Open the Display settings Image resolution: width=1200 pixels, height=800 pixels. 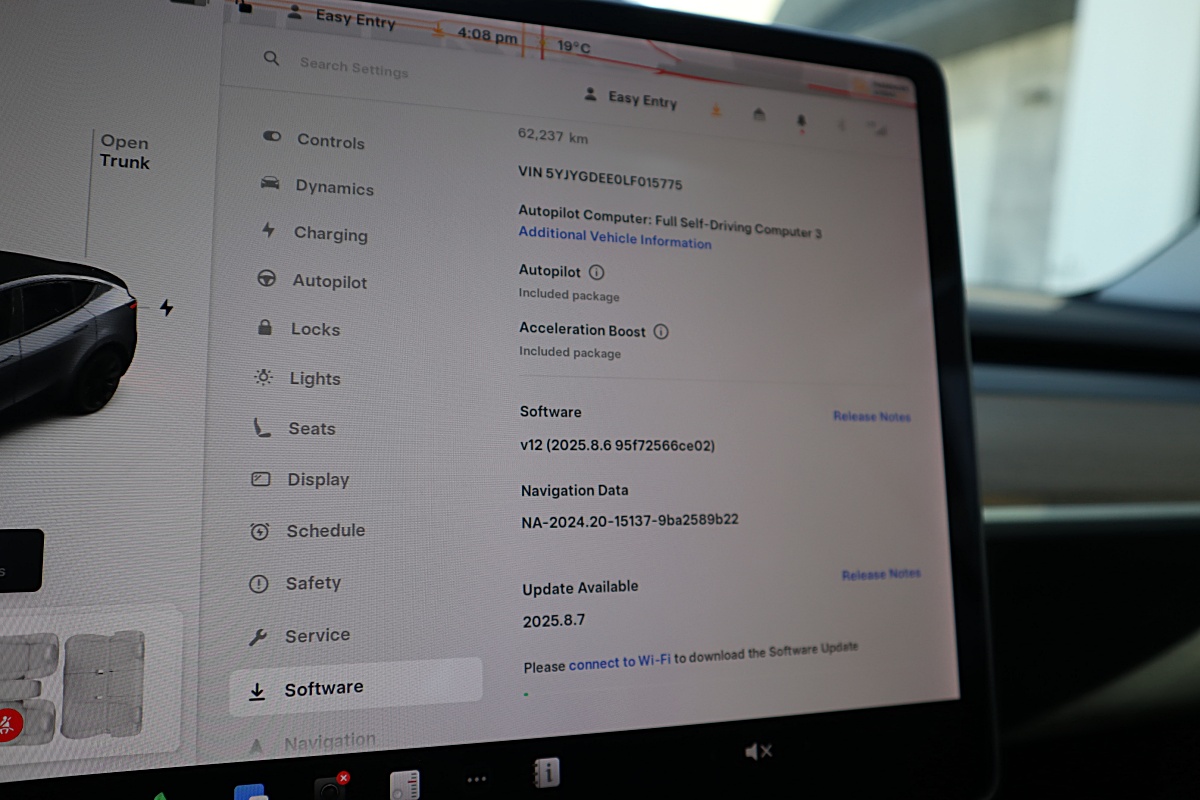click(x=299, y=480)
